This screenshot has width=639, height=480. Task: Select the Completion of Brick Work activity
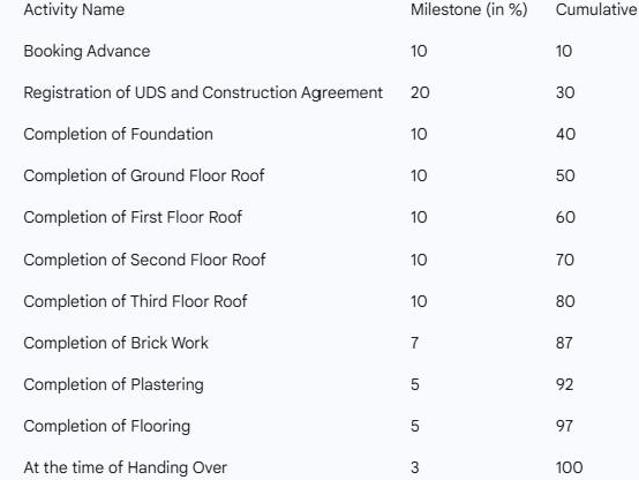click(116, 343)
